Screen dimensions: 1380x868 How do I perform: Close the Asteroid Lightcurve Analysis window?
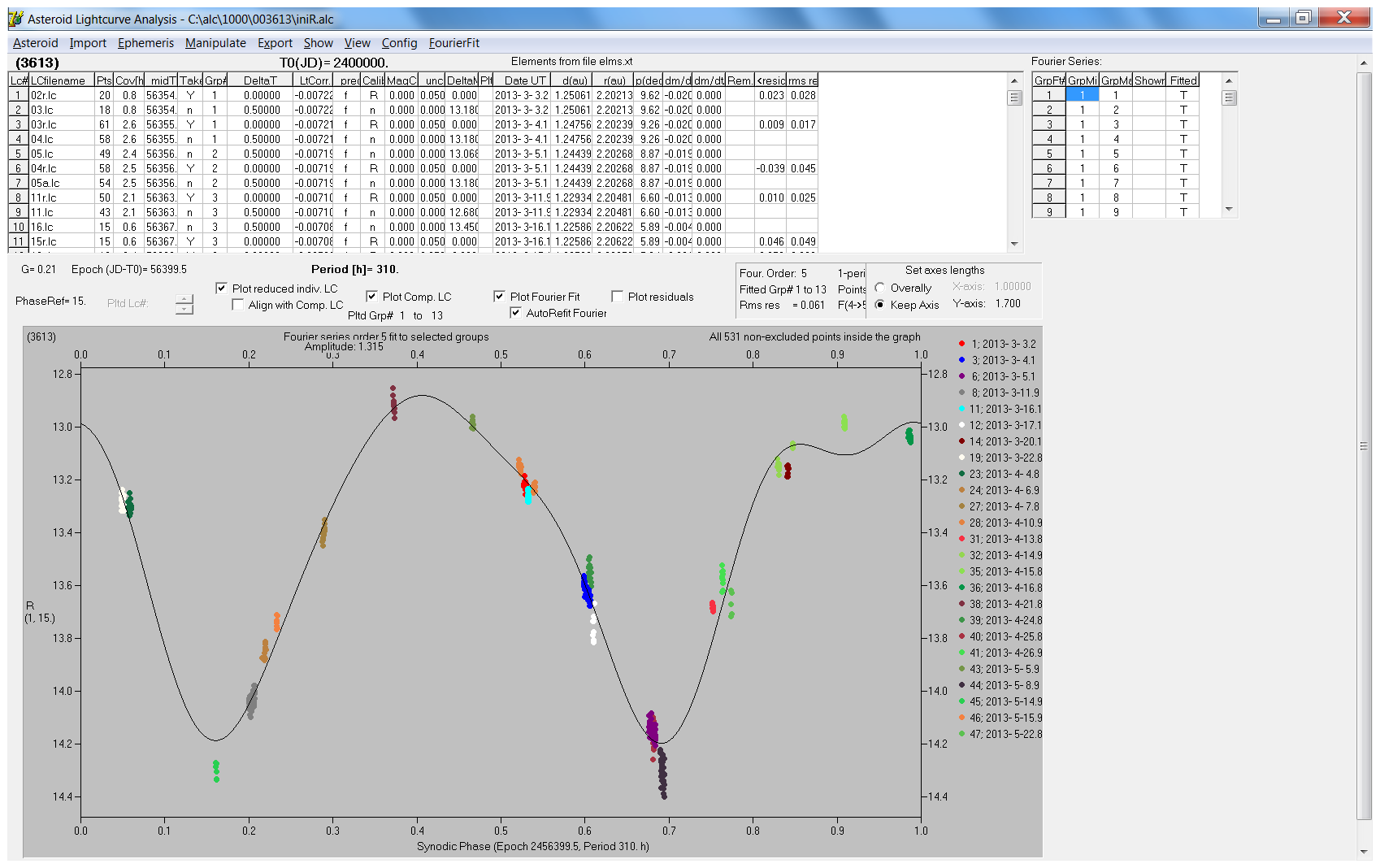pos(1343,17)
